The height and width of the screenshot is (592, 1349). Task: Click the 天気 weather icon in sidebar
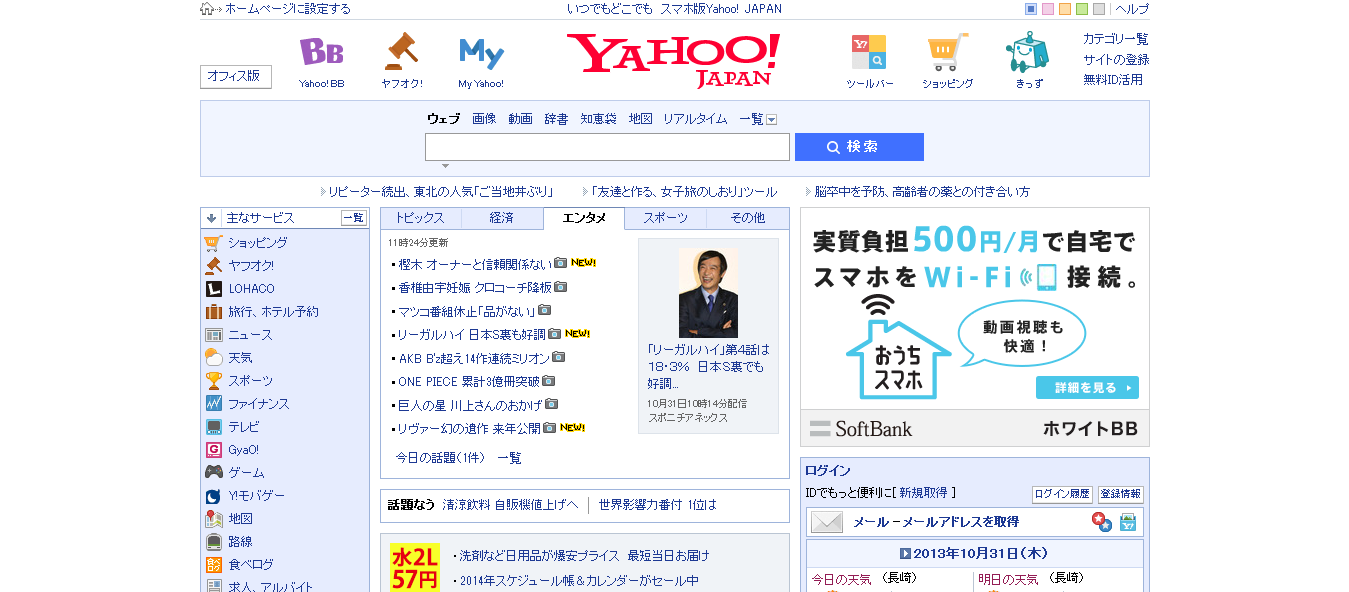coord(213,358)
